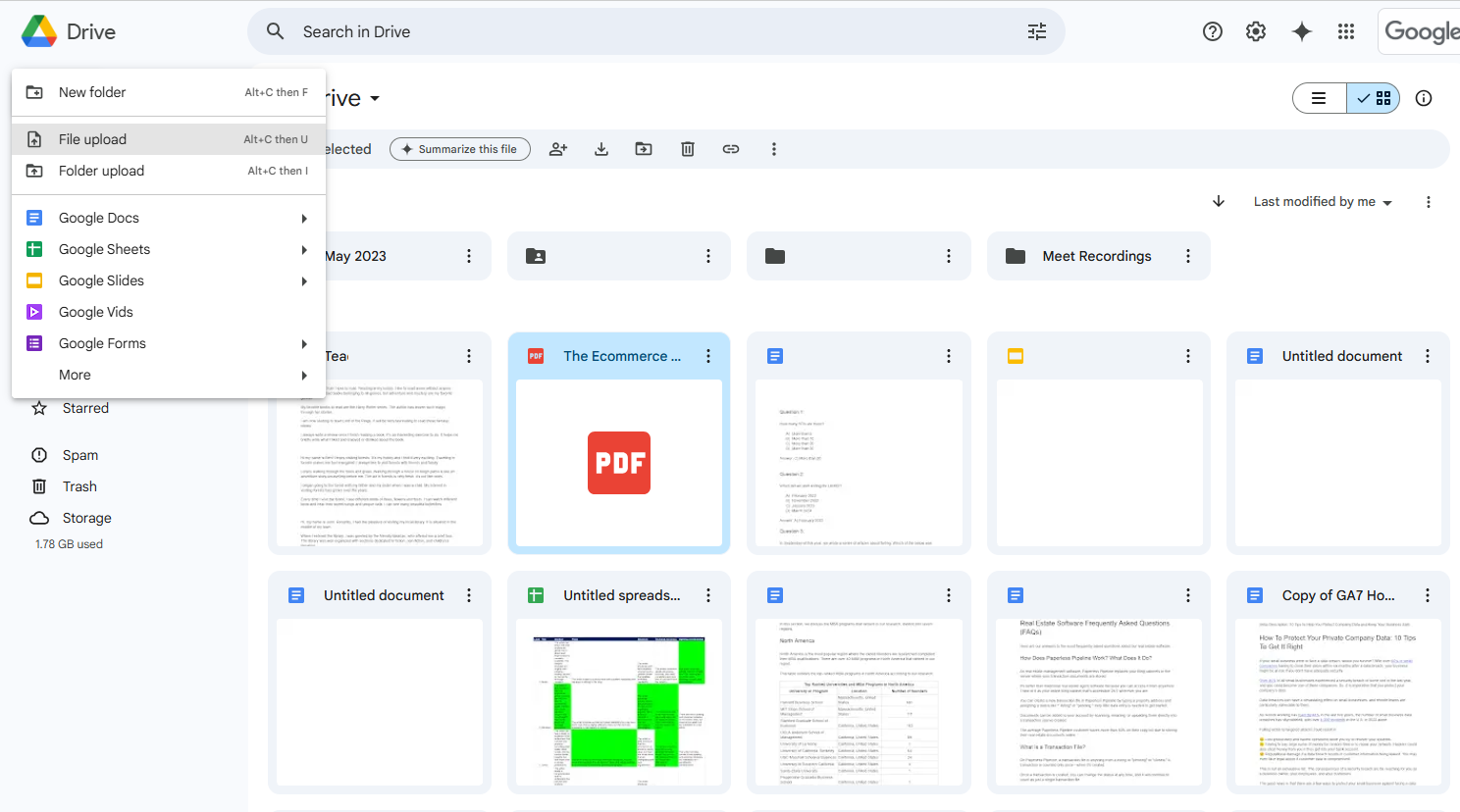Open Drive settings gear
This screenshot has width=1460, height=812.
[1256, 31]
